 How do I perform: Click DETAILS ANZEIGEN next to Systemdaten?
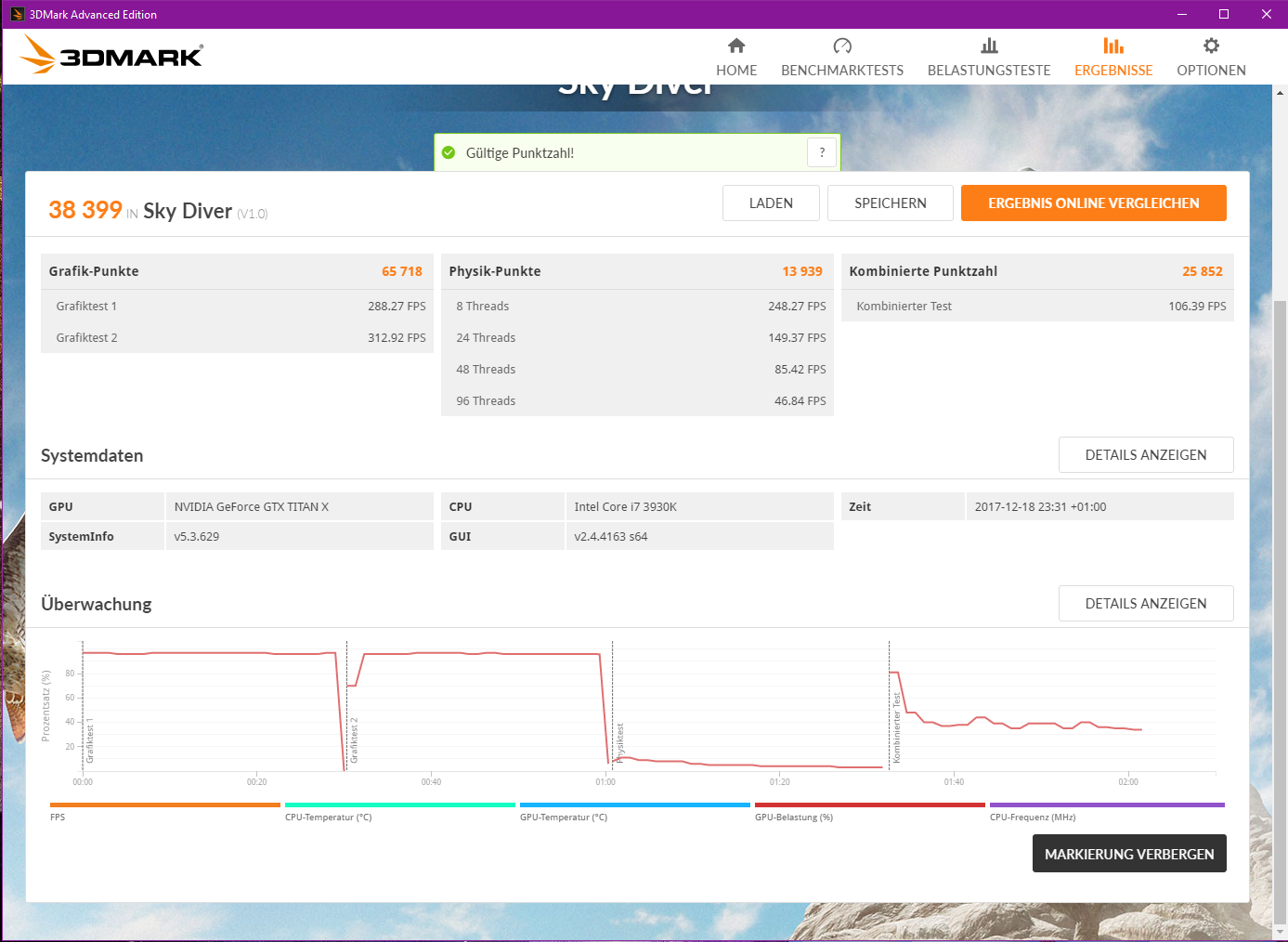(1146, 454)
